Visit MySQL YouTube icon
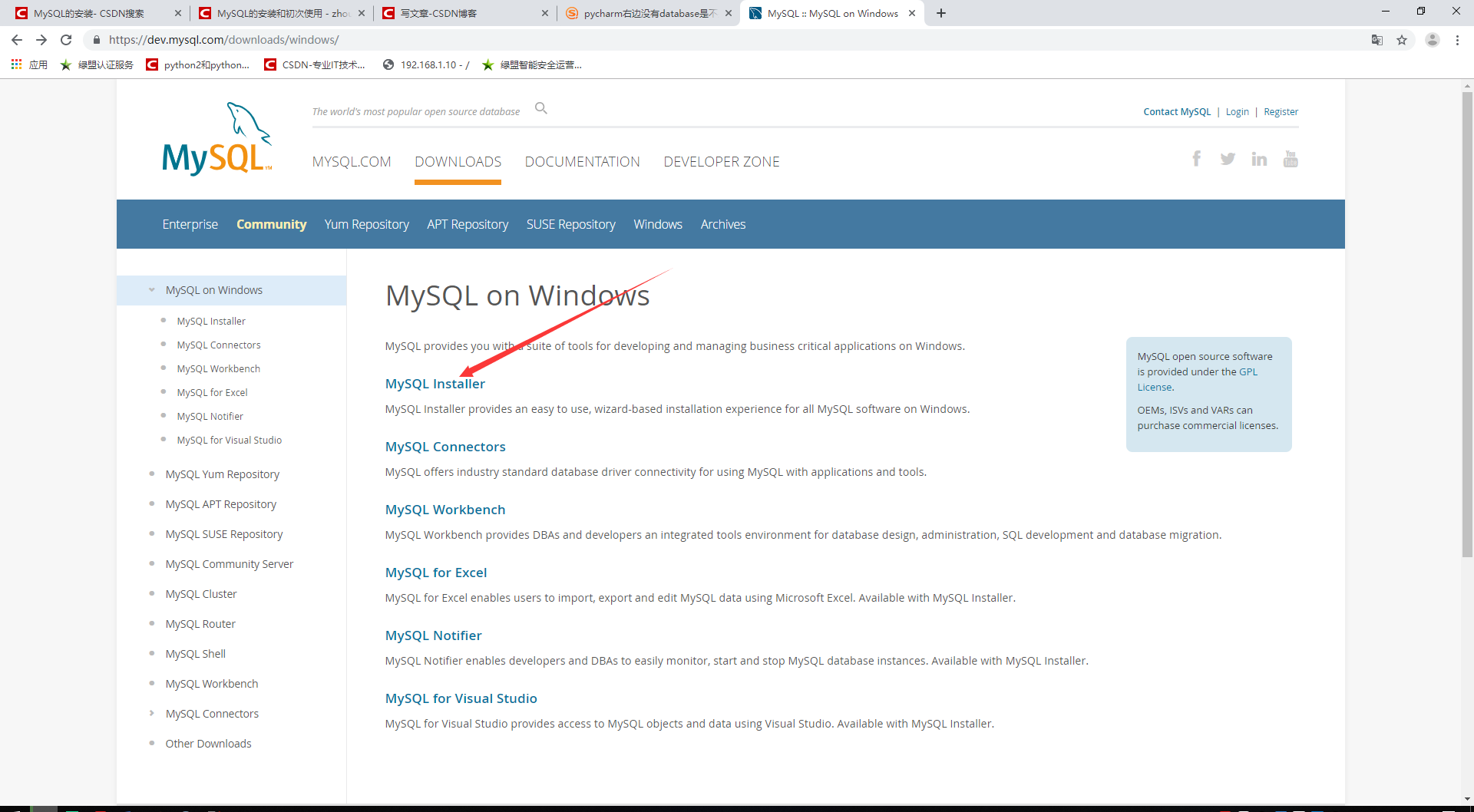Image resolution: width=1474 pixels, height=812 pixels. click(1291, 159)
